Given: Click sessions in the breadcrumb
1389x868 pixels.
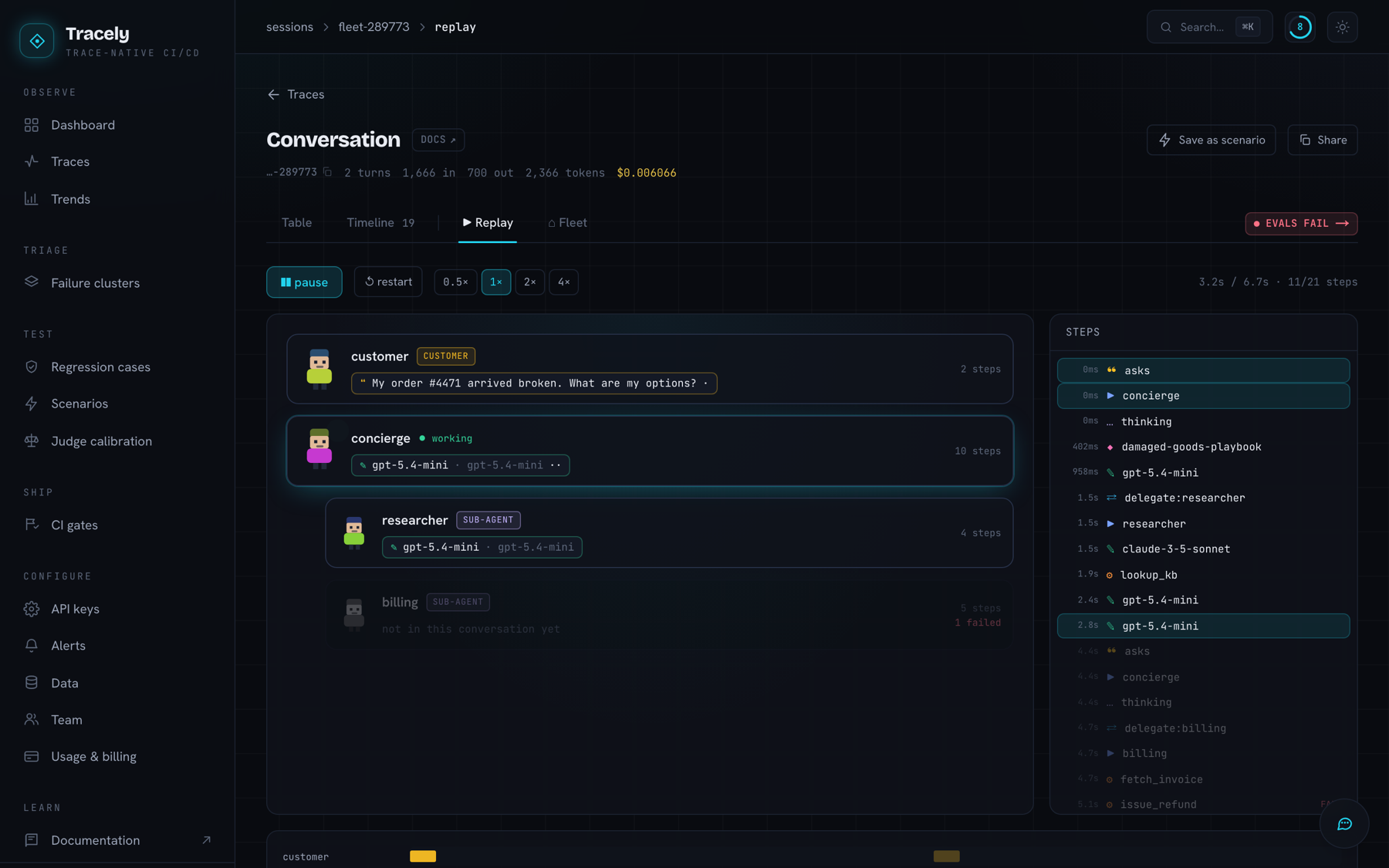Looking at the screenshot, I should coord(289,27).
